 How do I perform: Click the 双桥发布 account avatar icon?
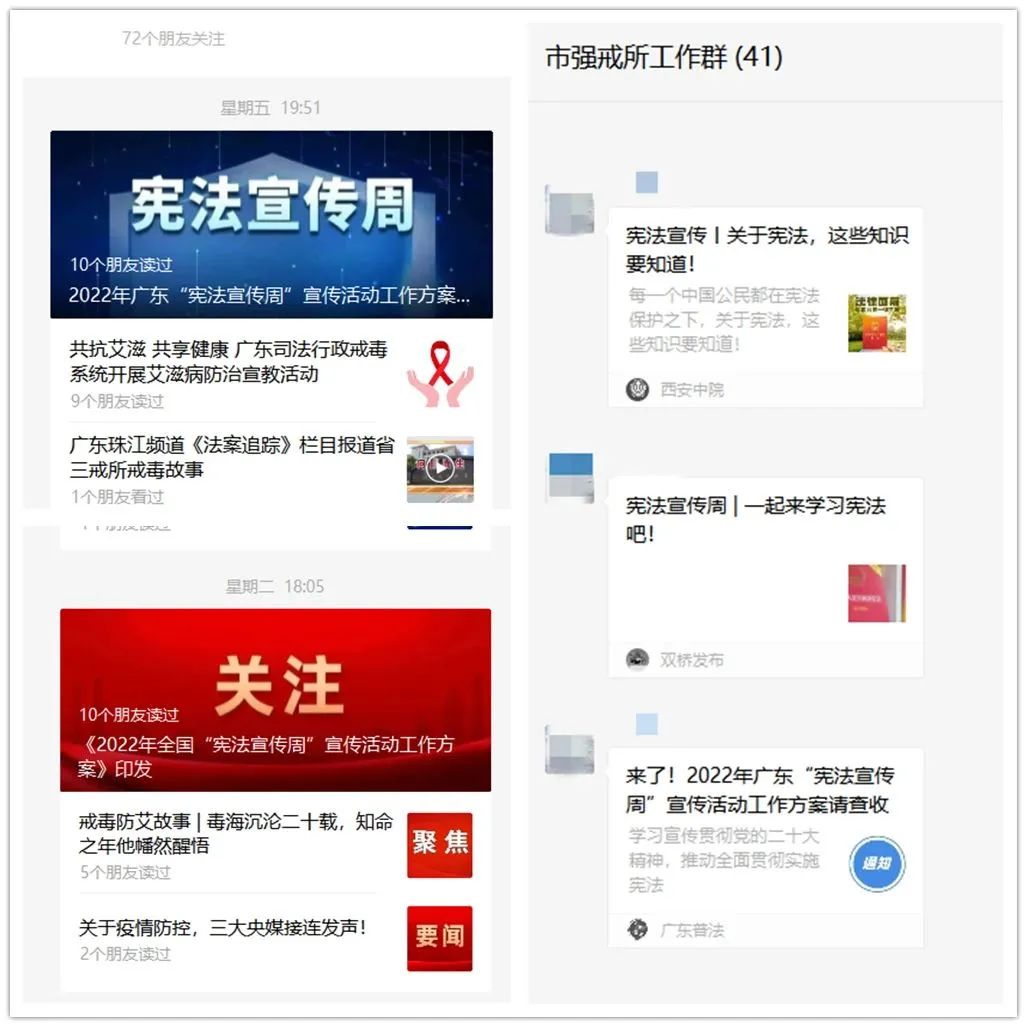[636, 659]
